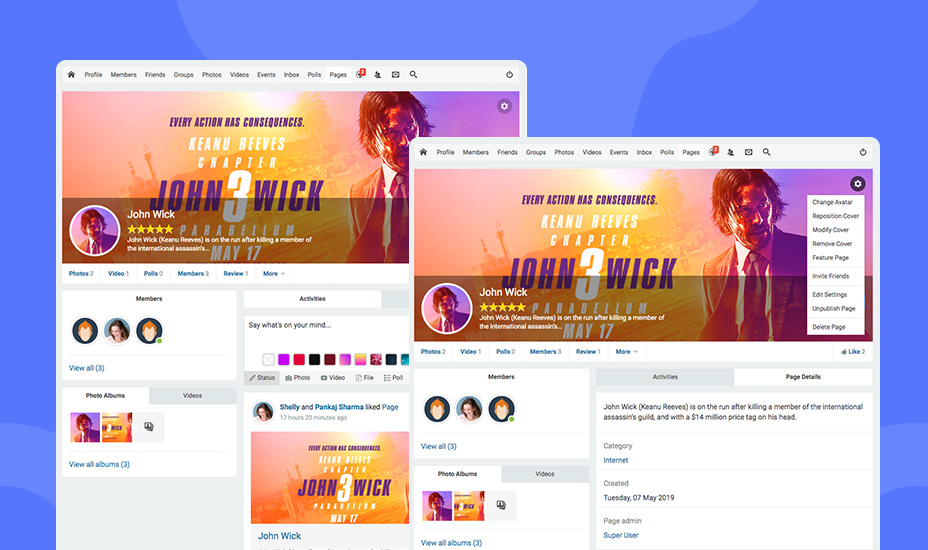Open the mail envelope icon in the right window

pyautogui.click(x=748, y=152)
